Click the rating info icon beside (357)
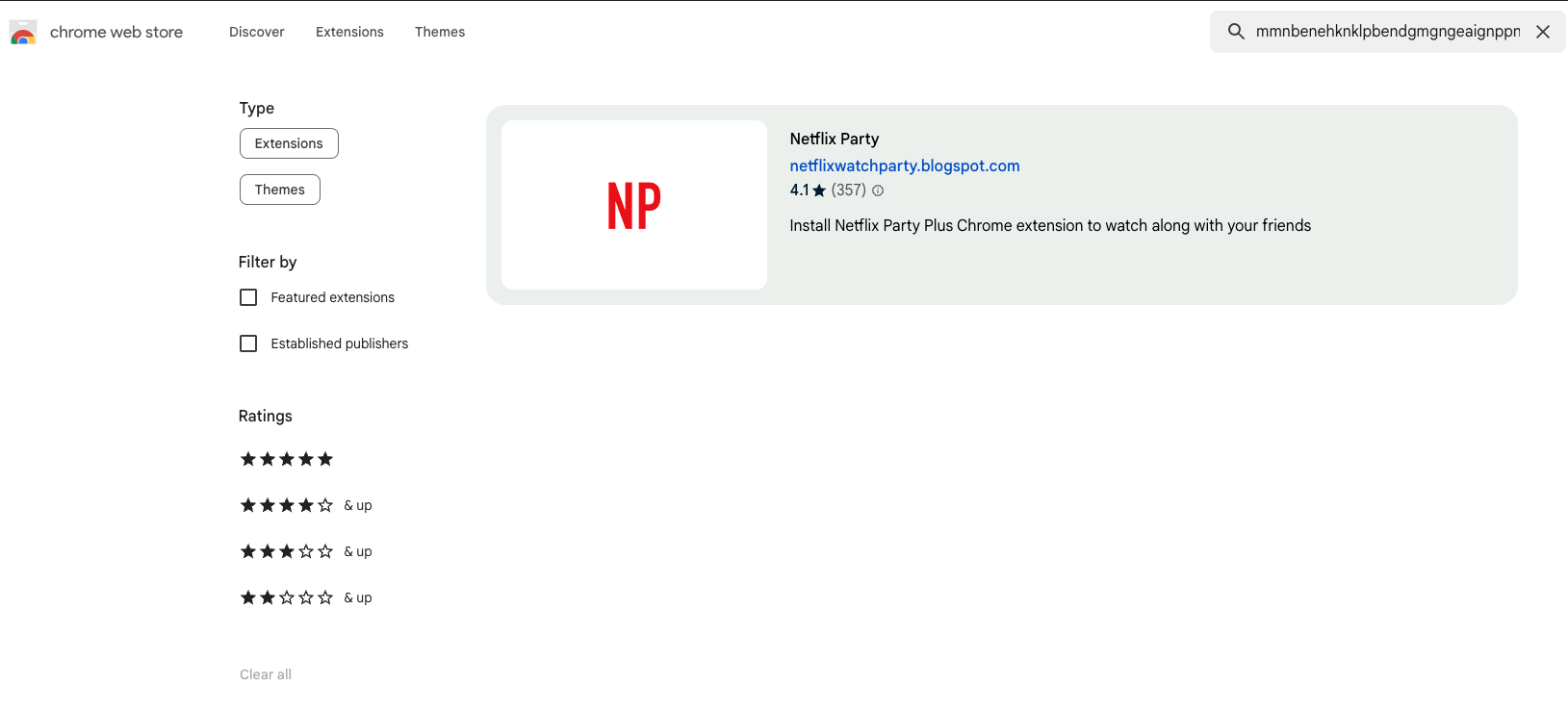This screenshot has height=711, width=1568. tap(878, 190)
